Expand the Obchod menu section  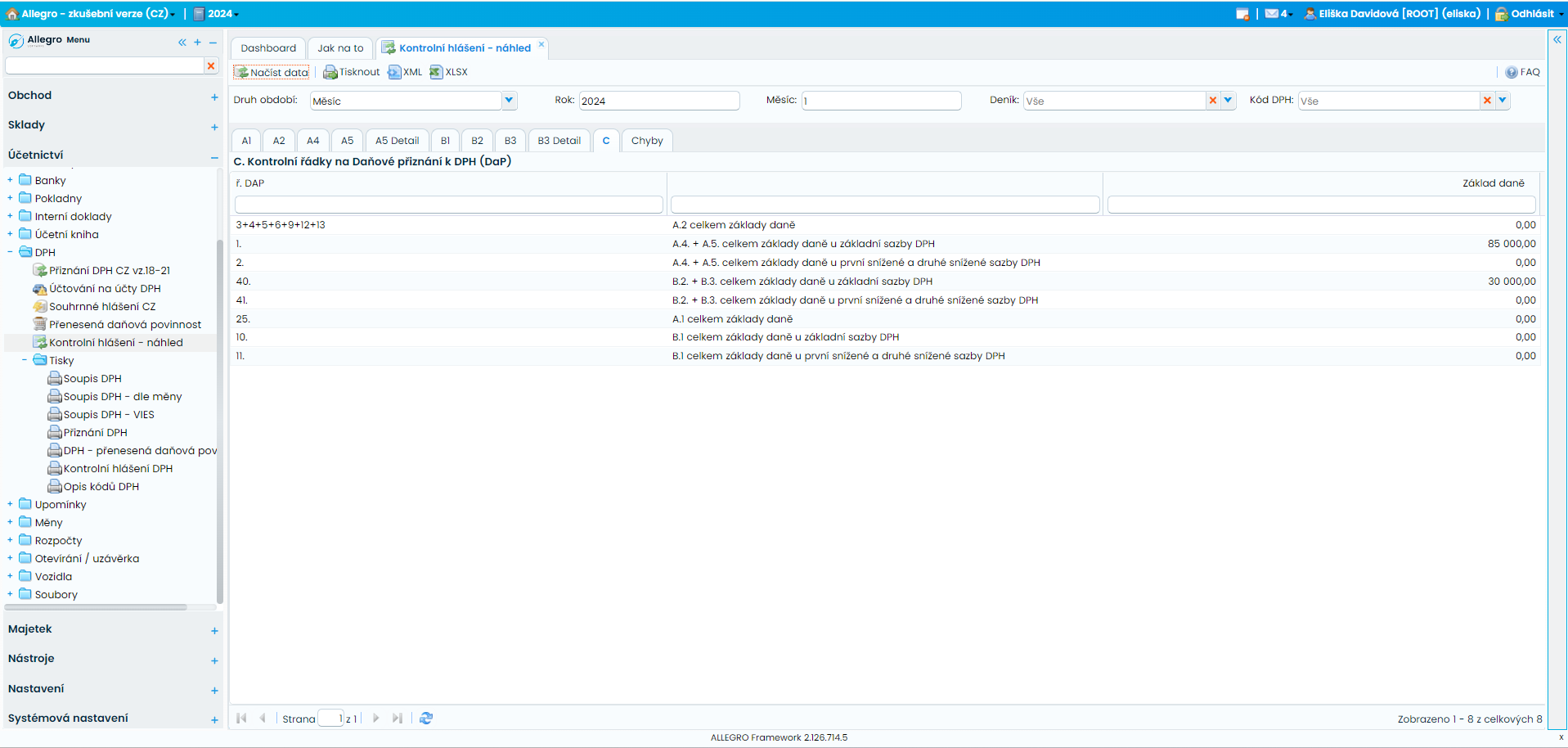214,97
